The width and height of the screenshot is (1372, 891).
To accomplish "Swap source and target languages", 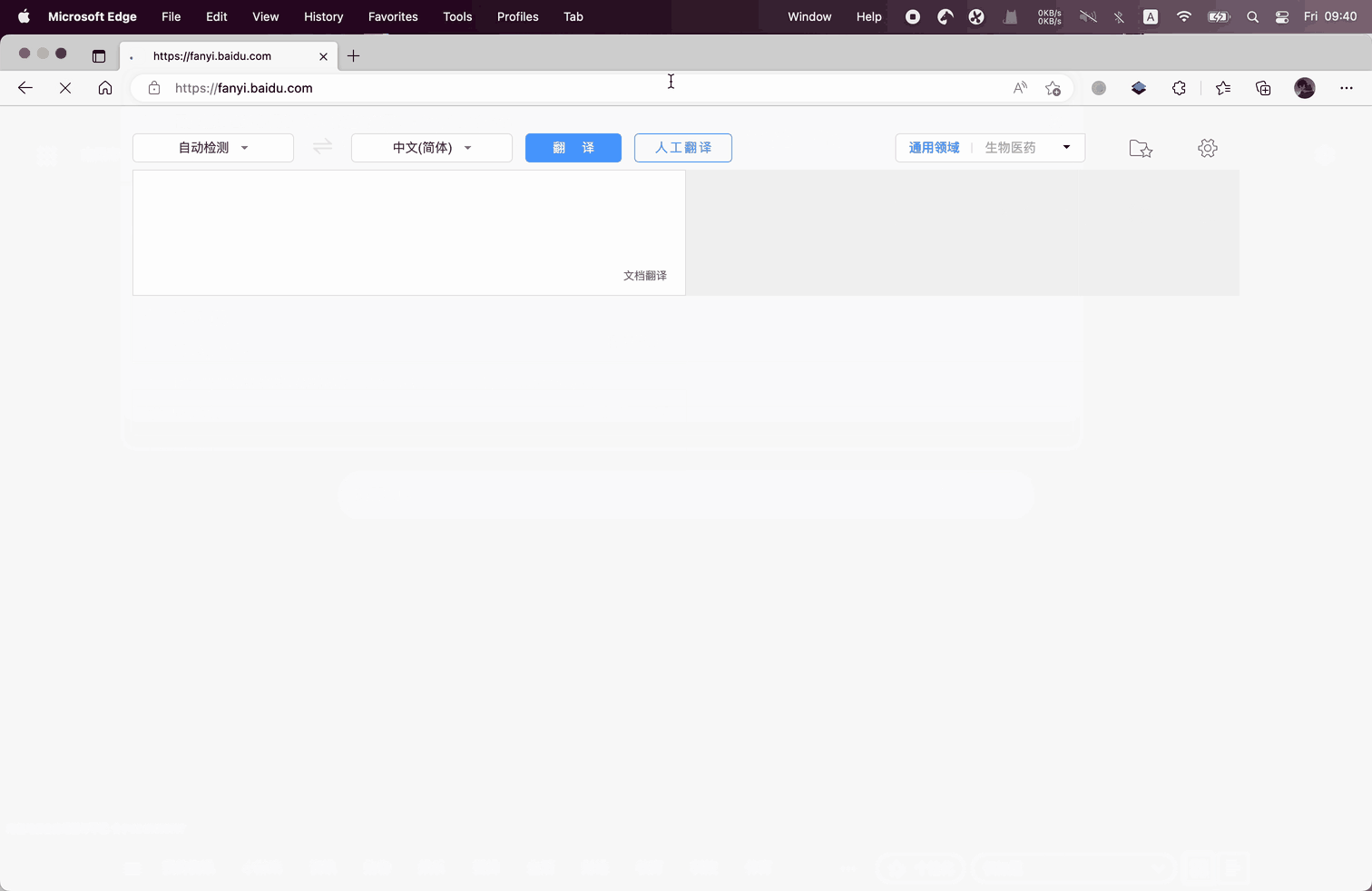I will pyautogui.click(x=322, y=146).
